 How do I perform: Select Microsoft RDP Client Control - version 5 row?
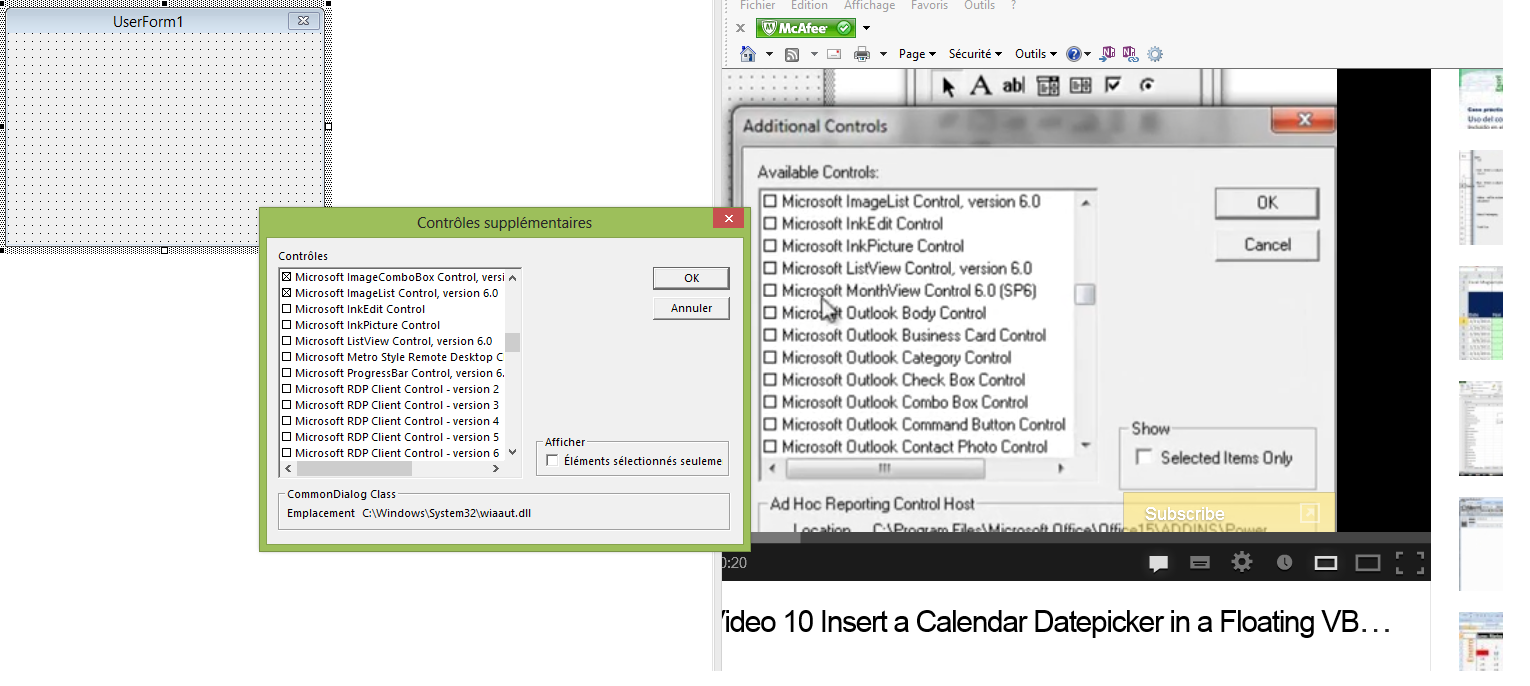pos(392,437)
